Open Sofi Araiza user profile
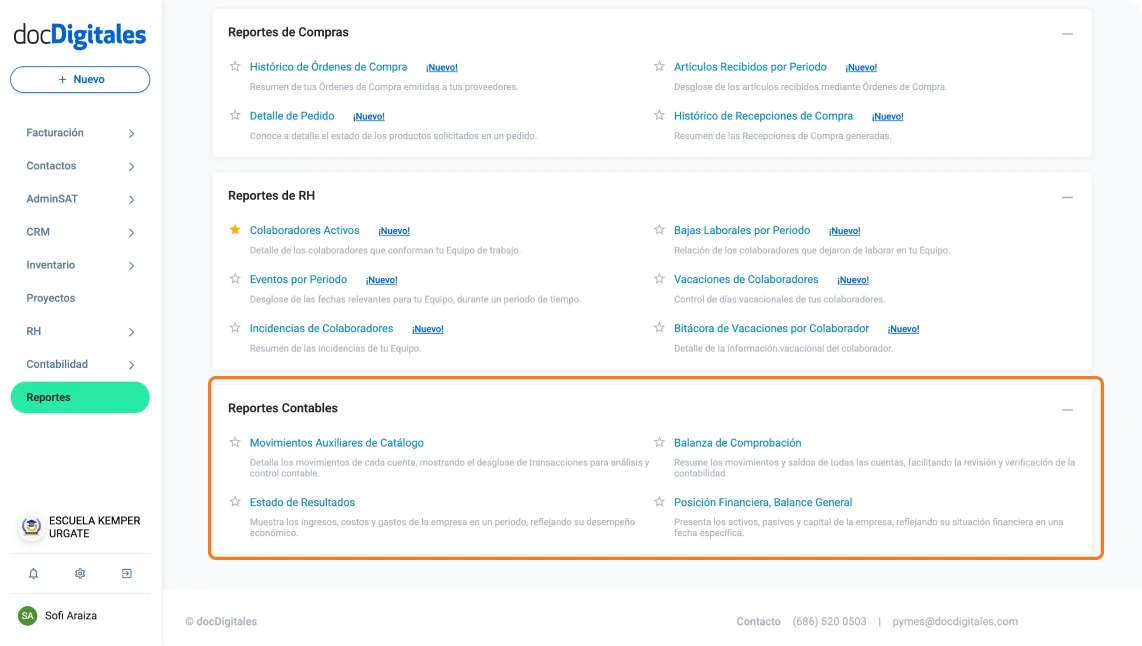The height and width of the screenshot is (646, 1142). (69, 615)
